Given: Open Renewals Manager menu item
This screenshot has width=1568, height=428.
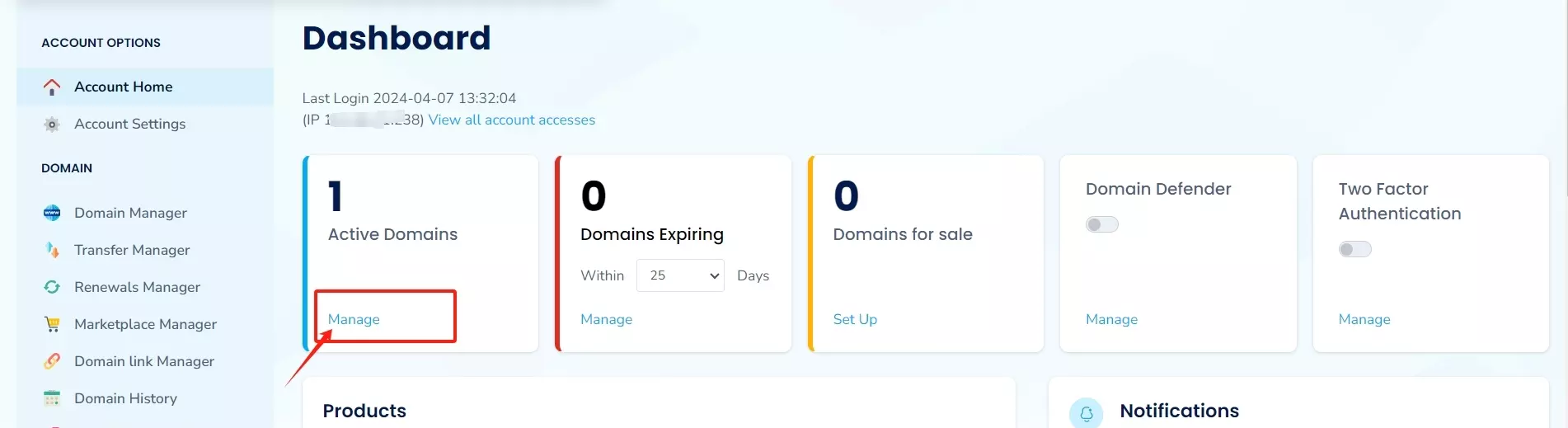Looking at the screenshot, I should point(137,287).
